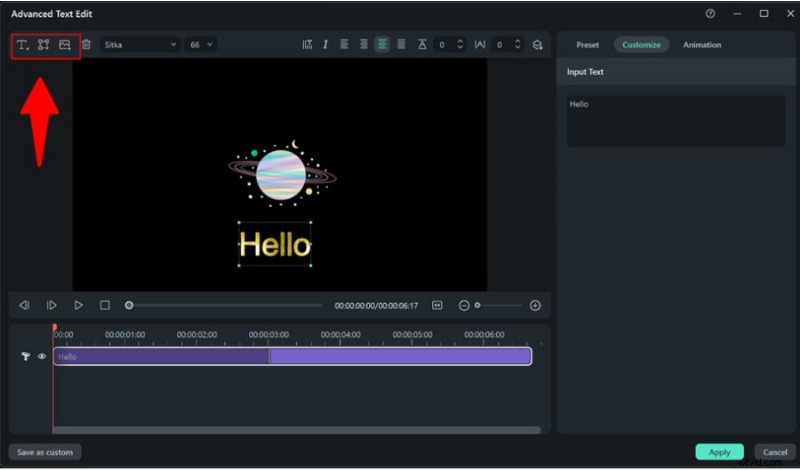Toggle italic text formatting
800x471 pixels.
pyautogui.click(x=325, y=45)
